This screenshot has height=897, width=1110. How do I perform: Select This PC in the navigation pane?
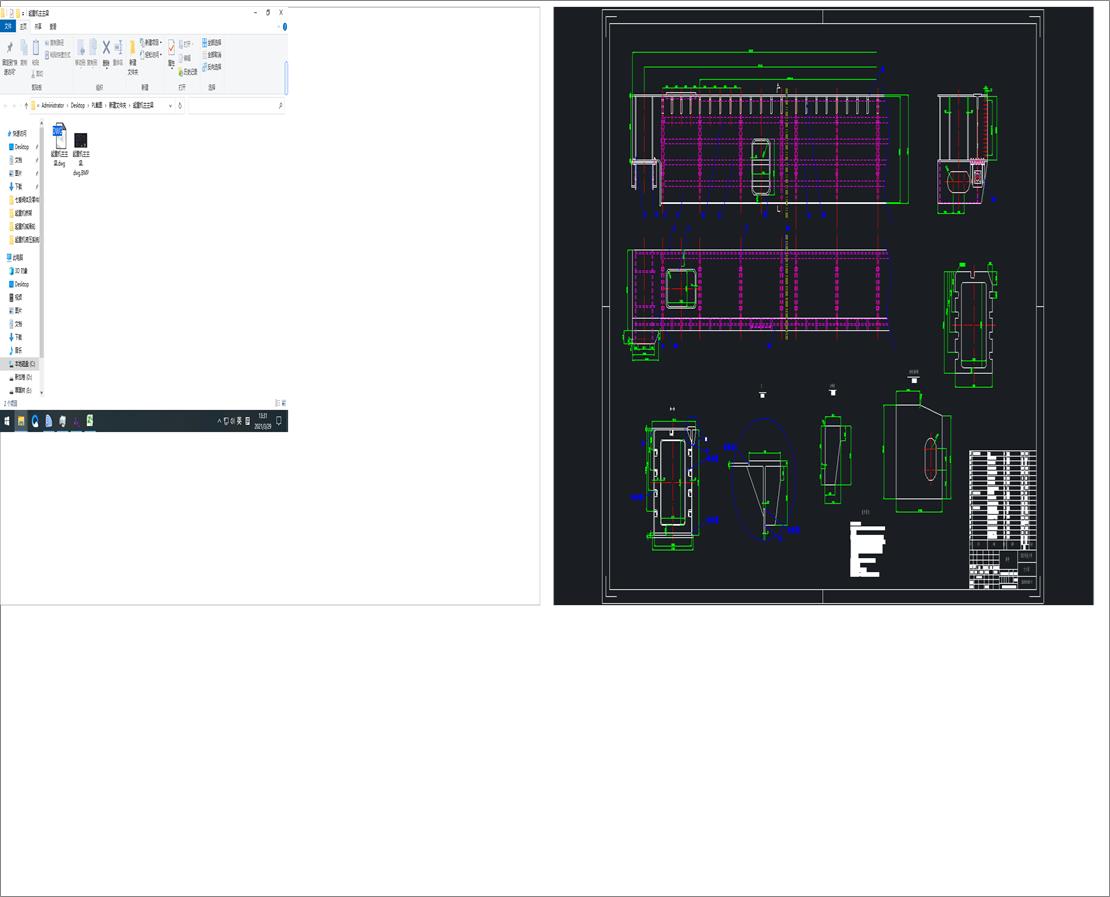coord(15,257)
